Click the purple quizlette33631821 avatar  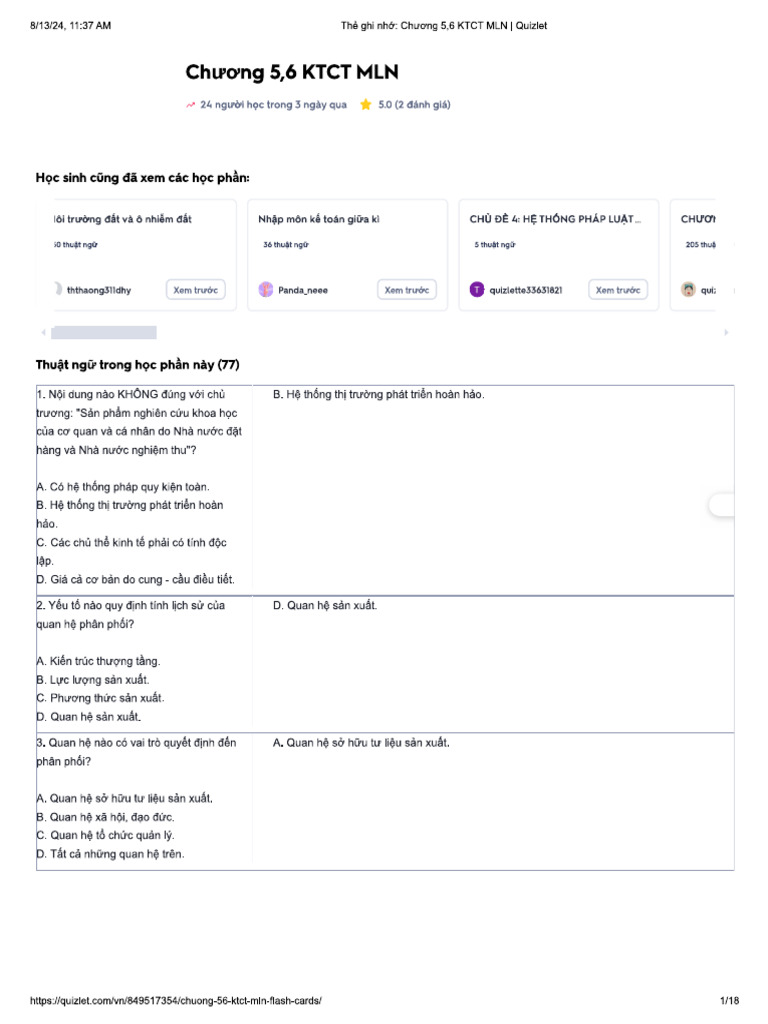click(477, 289)
